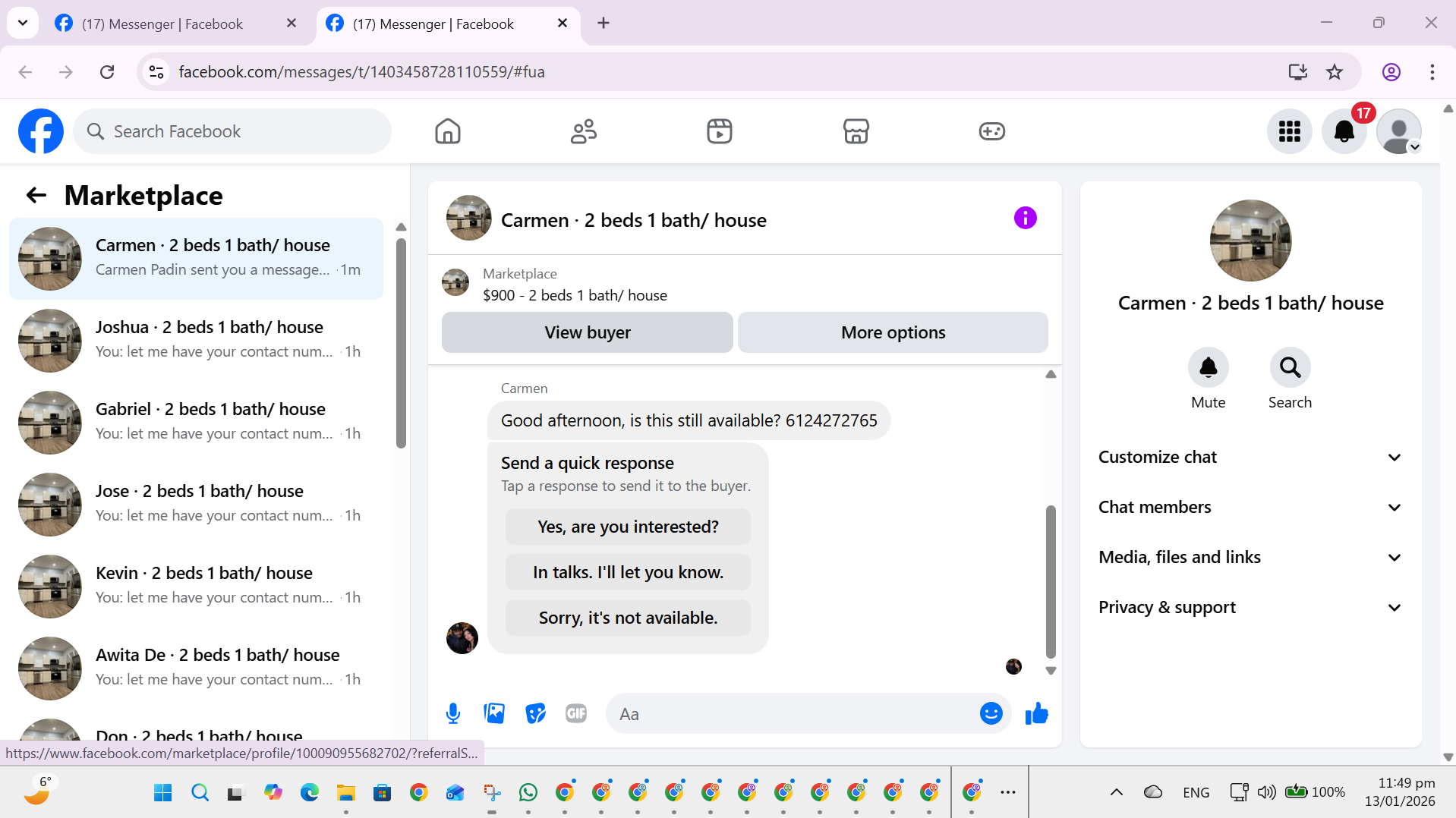The width and height of the screenshot is (1456, 818).
Task: Record a voice clip with microphone icon
Action: [453, 713]
